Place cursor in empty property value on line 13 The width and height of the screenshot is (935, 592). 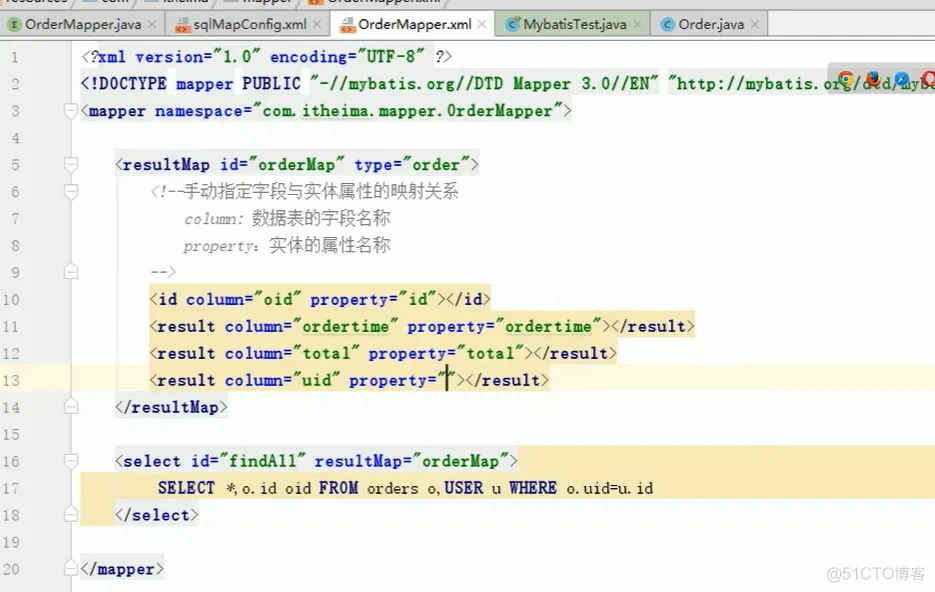[x=447, y=380]
